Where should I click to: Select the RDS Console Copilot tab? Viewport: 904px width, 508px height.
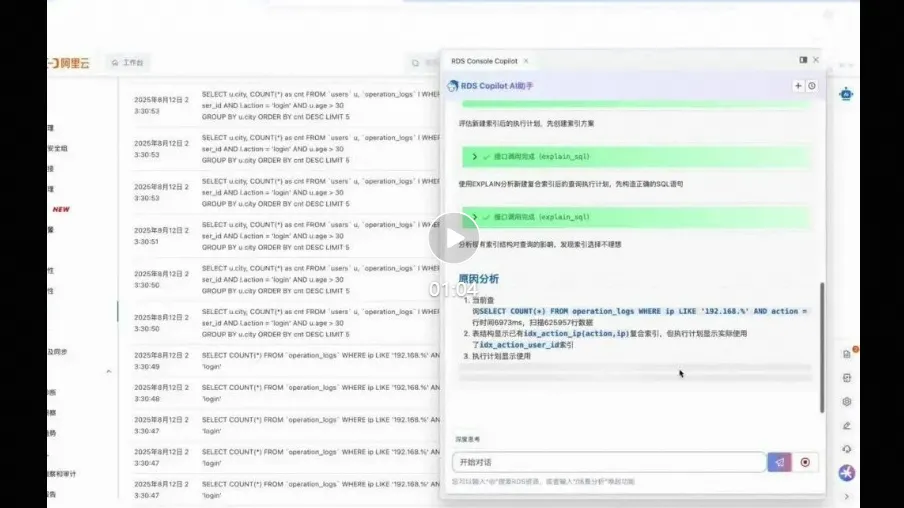pos(484,61)
